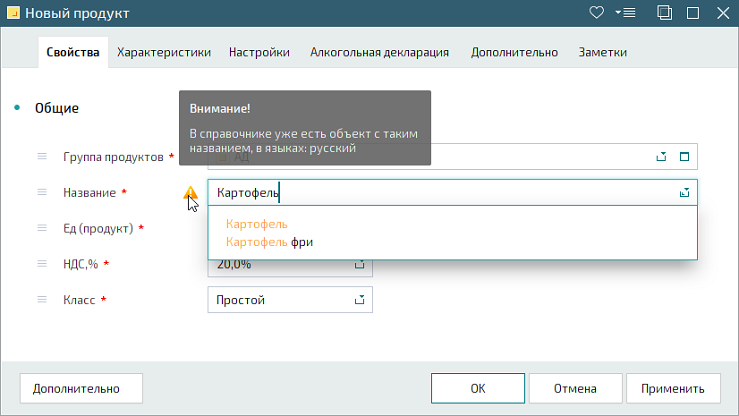This screenshot has height=416, width=739.
Task: Open the Класс dropdown with value Простой
Action: tap(290, 300)
